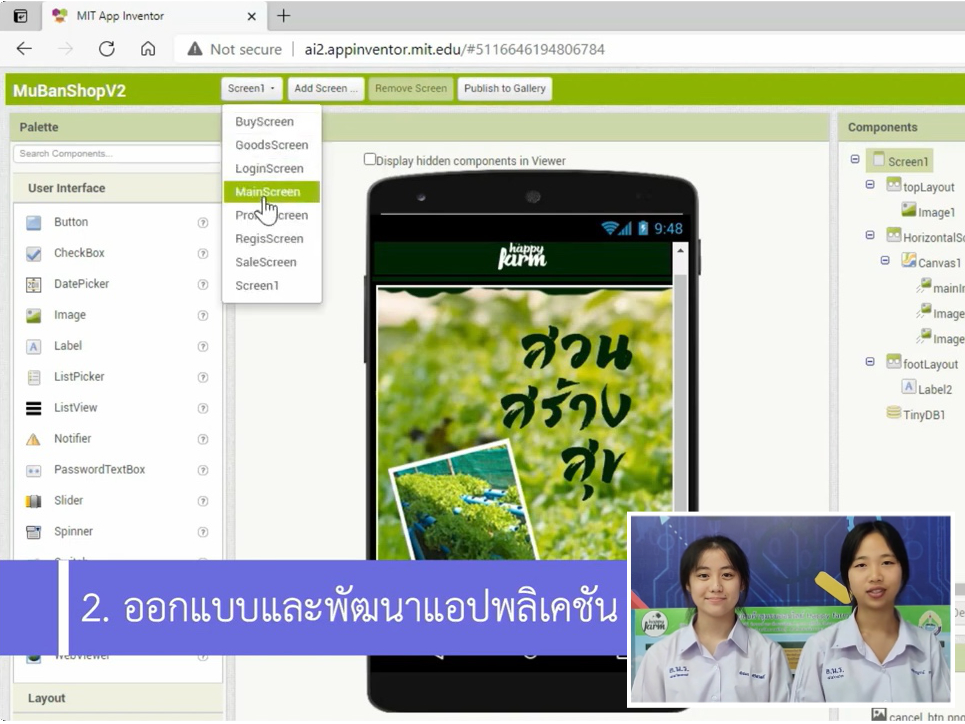Select footLayout in the Components tree

(930, 364)
